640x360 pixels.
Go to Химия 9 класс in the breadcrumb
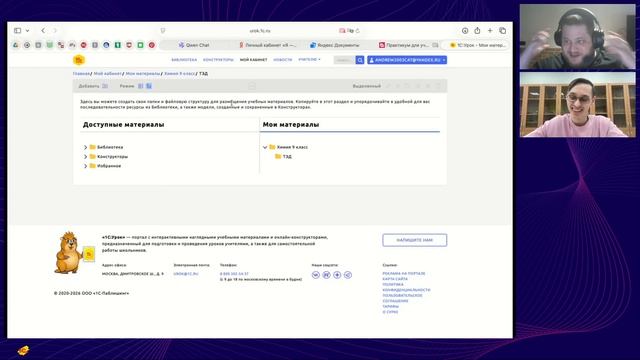coord(180,73)
